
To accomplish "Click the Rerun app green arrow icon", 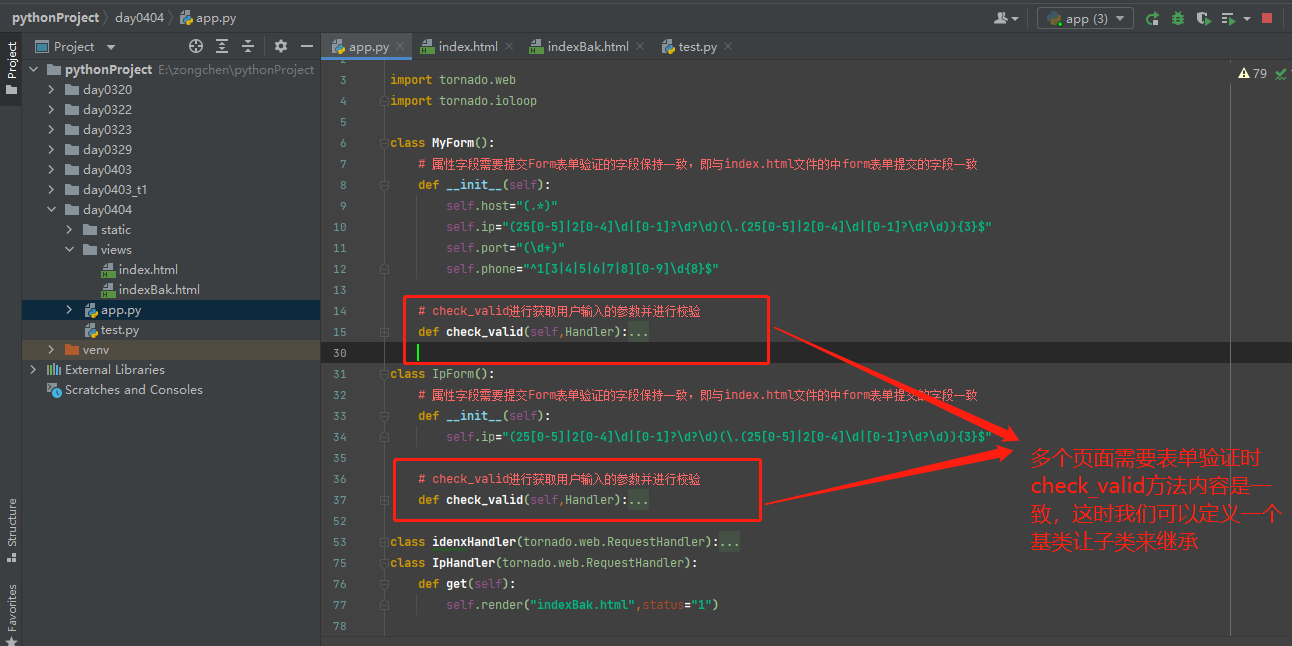I will pos(1153,18).
